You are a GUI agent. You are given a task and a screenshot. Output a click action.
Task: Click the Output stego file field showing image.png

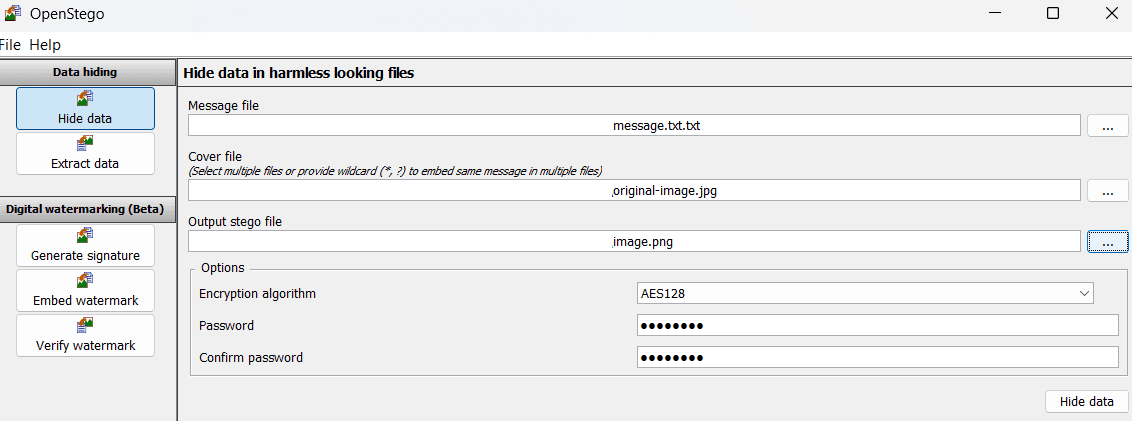pyautogui.click(x=635, y=242)
